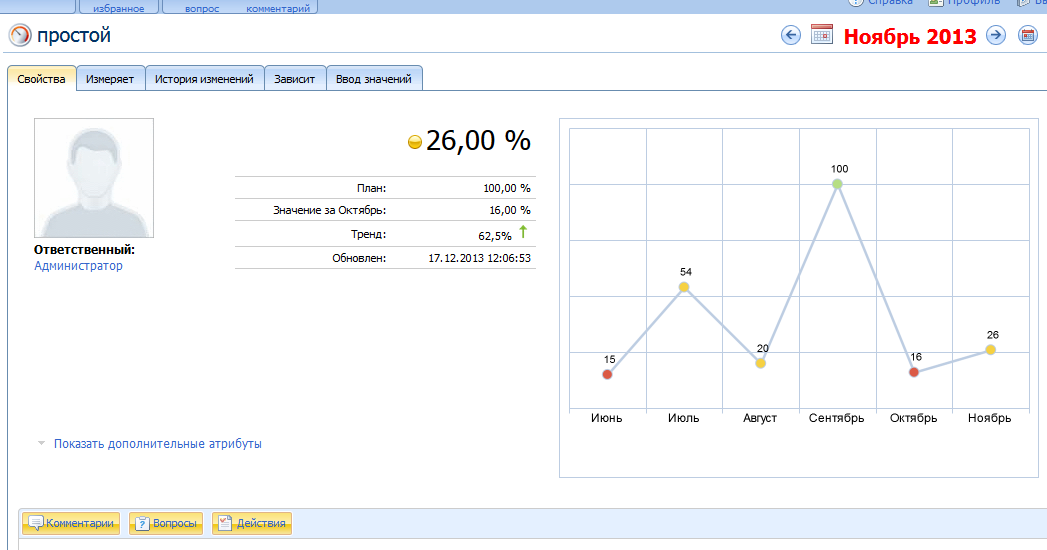Screen dimensions: 1047x550
Task: Open the Ввод значений tab
Action: coord(374,79)
